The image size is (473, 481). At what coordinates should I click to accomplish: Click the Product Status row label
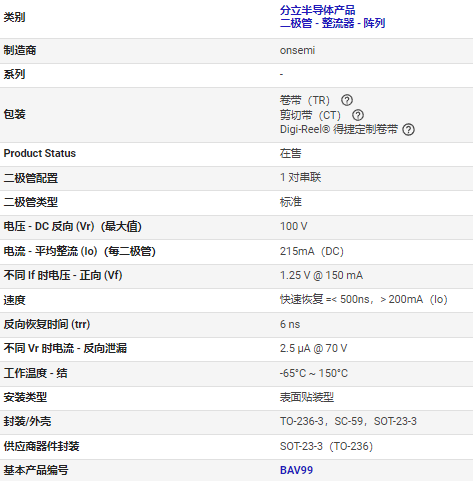coord(40,153)
